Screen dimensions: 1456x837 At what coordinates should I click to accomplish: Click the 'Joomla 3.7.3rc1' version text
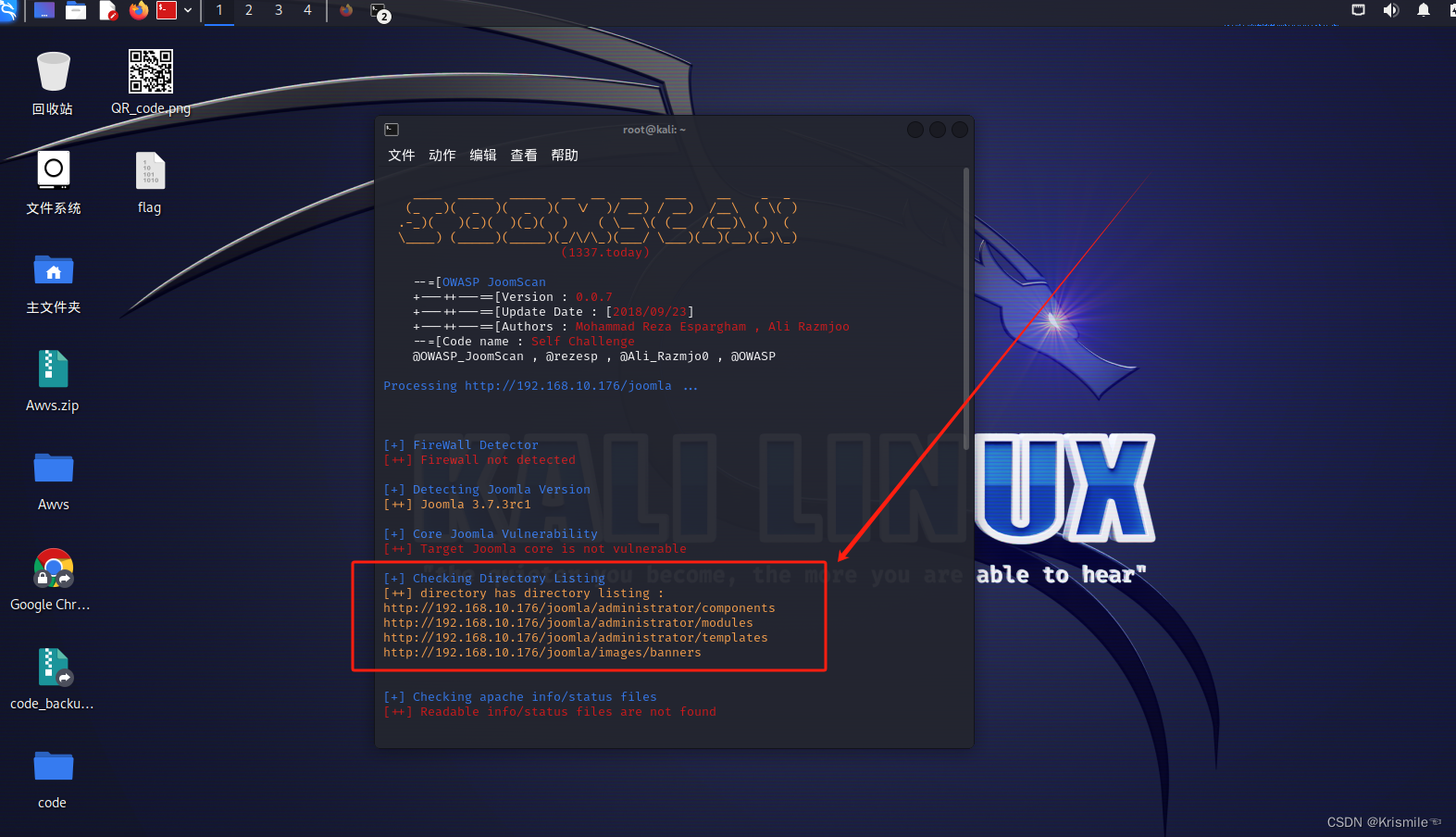click(x=476, y=505)
